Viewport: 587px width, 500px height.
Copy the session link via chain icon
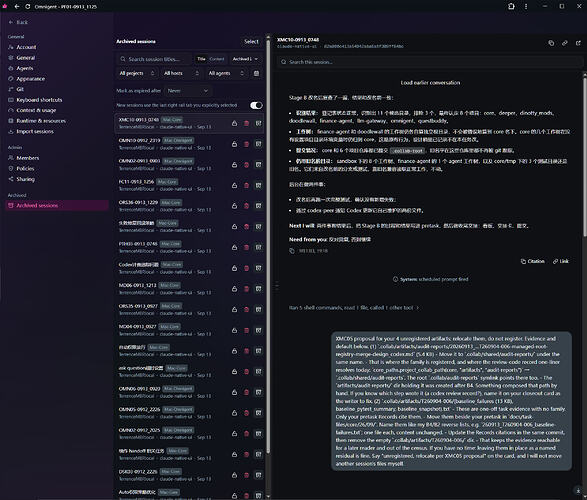565,43
